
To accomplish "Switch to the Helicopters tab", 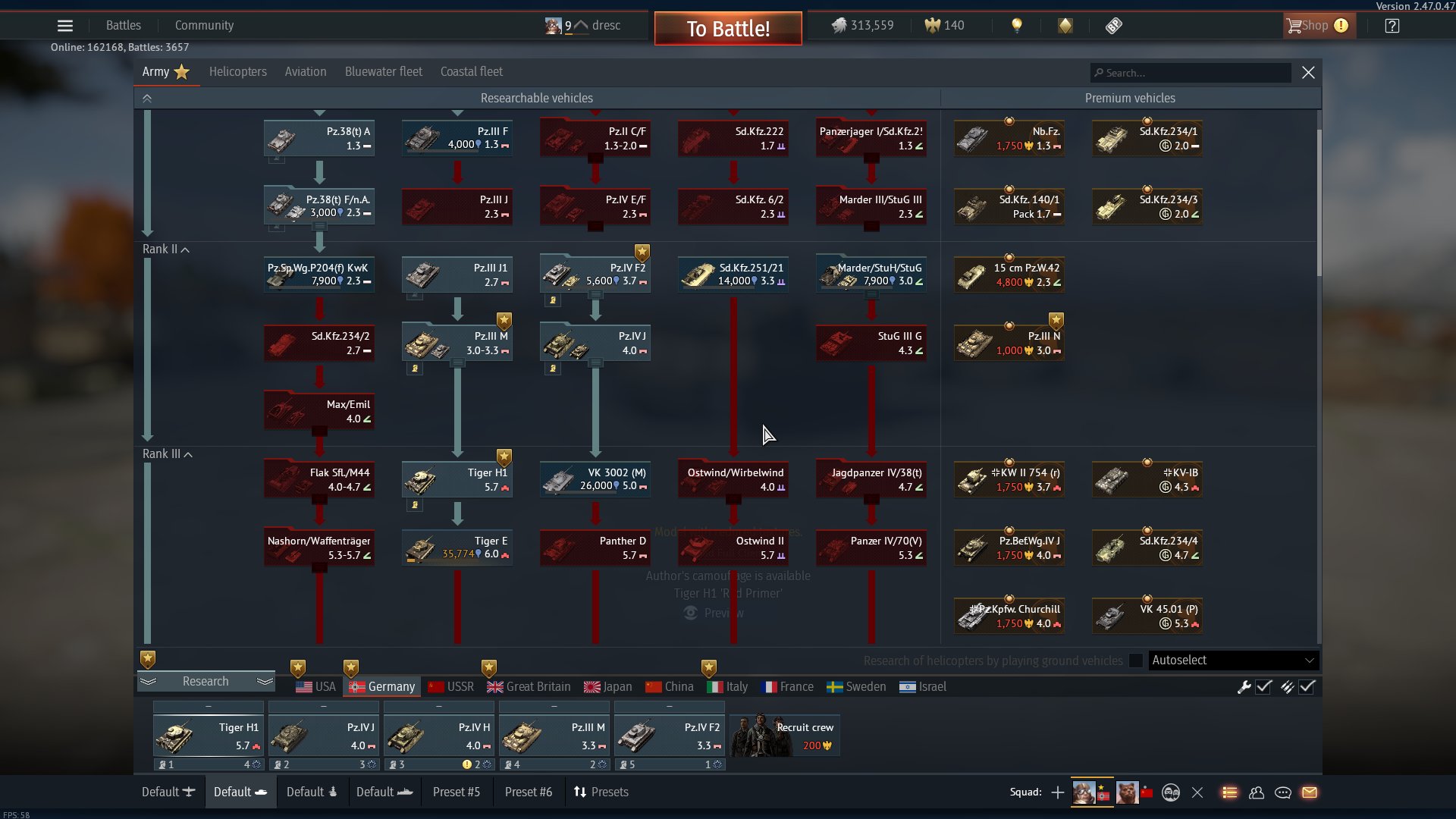I will pyautogui.click(x=238, y=72).
